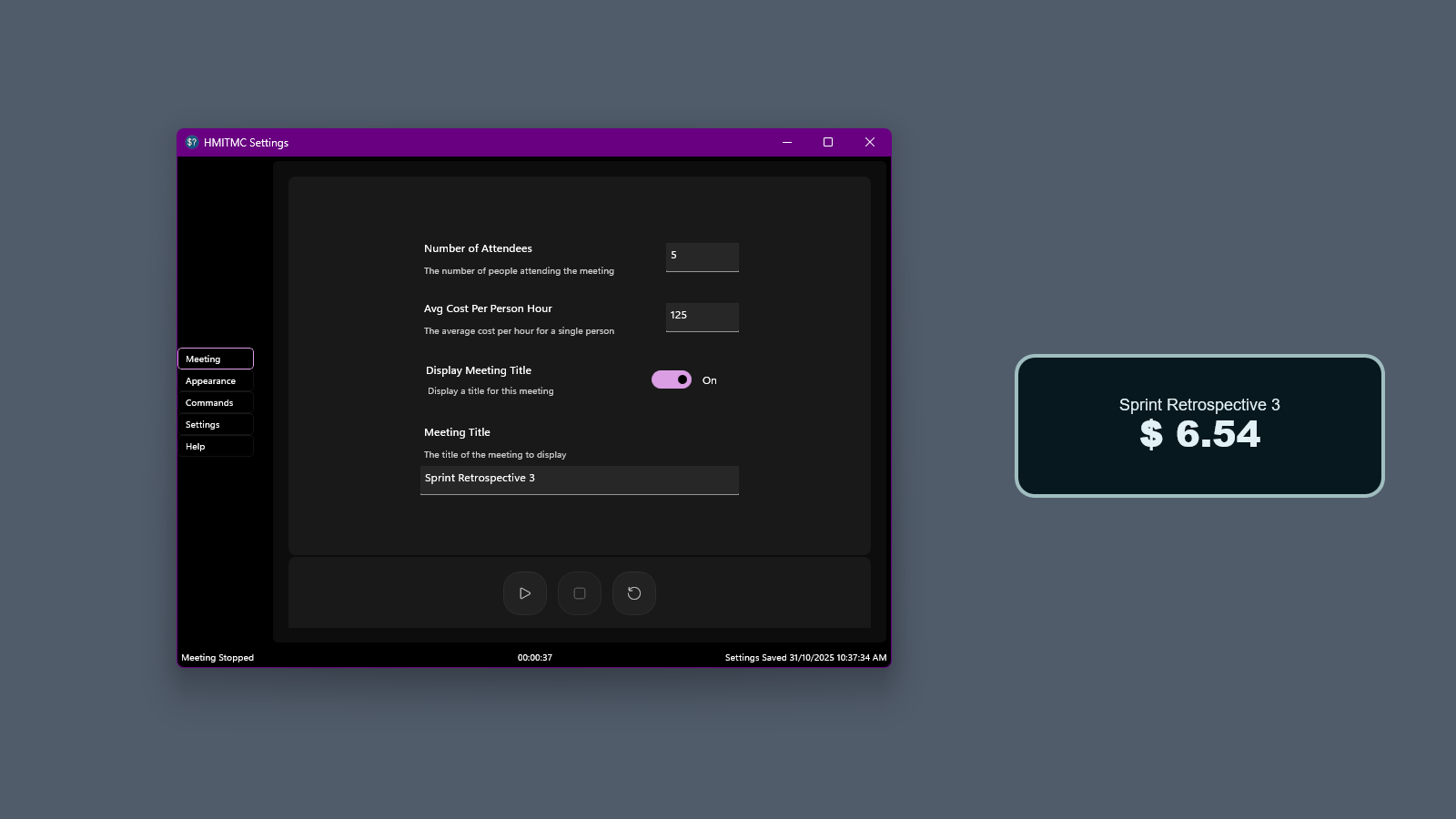Image resolution: width=1456 pixels, height=819 pixels.
Task: Click the HMITMC app icon in title bar
Action: pyautogui.click(x=191, y=142)
